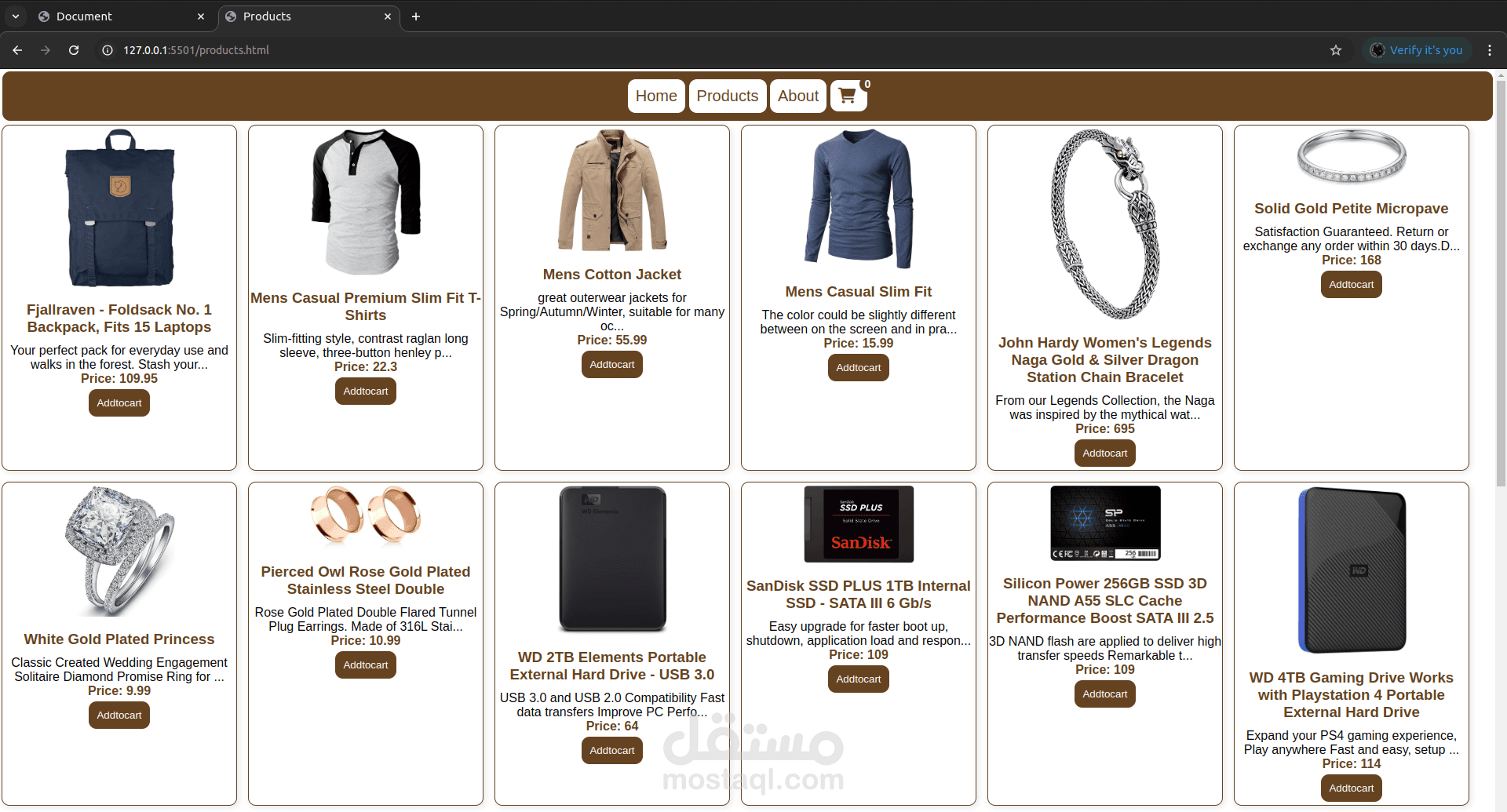Click 'Price: 109.95' on the backpack card
Image resolution: width=1507 pixels, height=812 pixels.
click(x=119, y=379)
